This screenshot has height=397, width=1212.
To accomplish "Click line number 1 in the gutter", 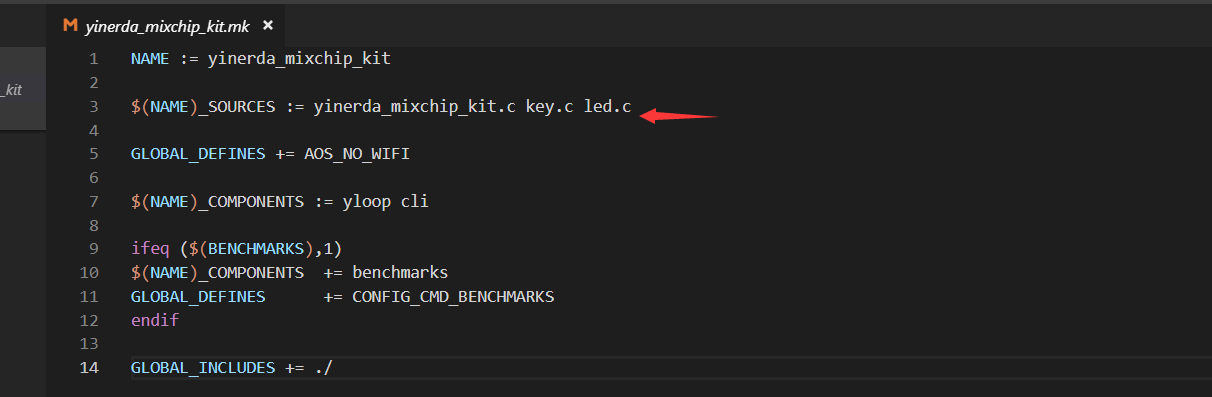I will 93,58.
